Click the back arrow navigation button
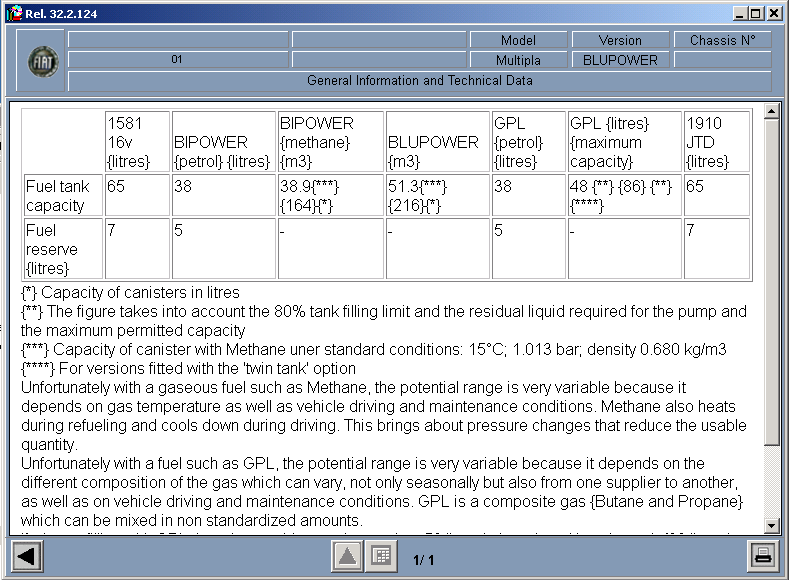Image resolution: width=789 pixels, height=580 pixels. (25, 556)
